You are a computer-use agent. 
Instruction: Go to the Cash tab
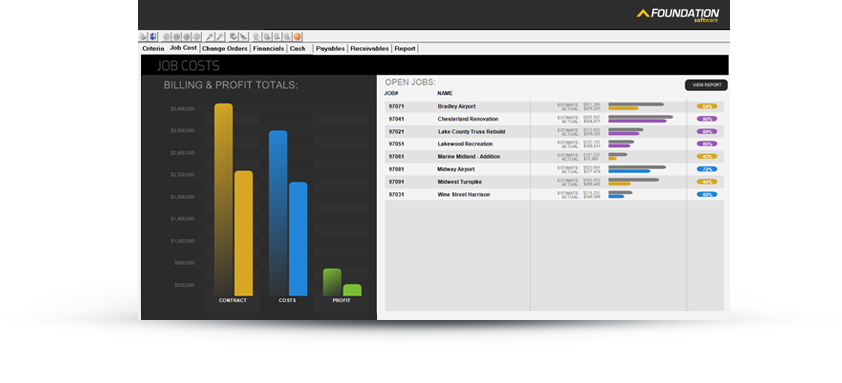coord(297,48)
